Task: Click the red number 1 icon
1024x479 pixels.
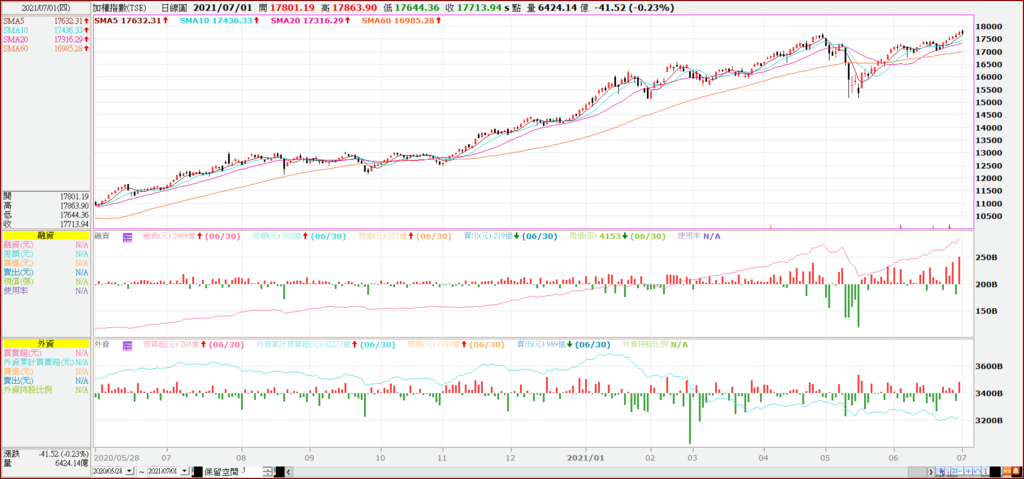Action: pos(985,471)
